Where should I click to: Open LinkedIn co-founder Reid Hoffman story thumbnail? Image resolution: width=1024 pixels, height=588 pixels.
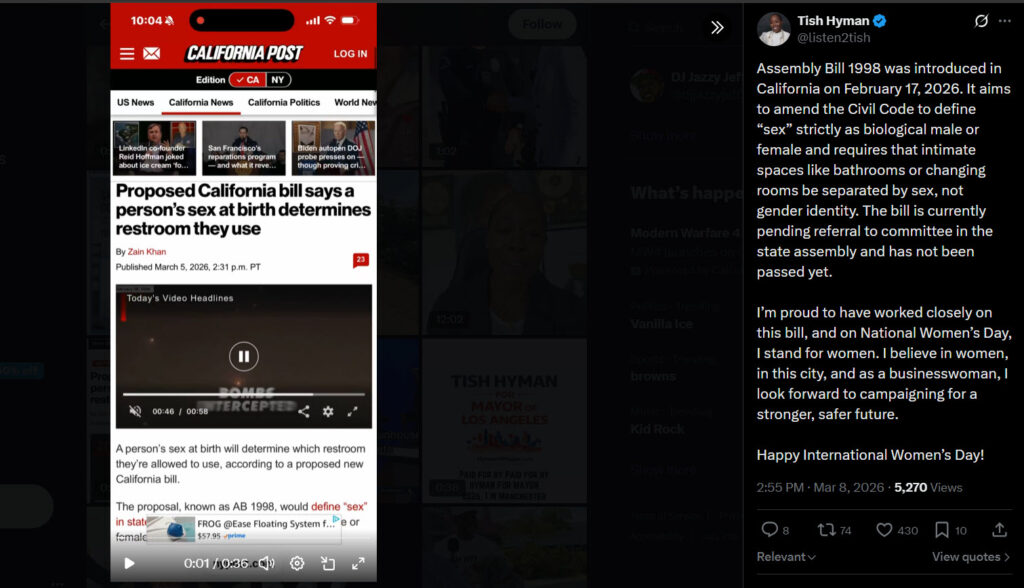coord(155,148)
